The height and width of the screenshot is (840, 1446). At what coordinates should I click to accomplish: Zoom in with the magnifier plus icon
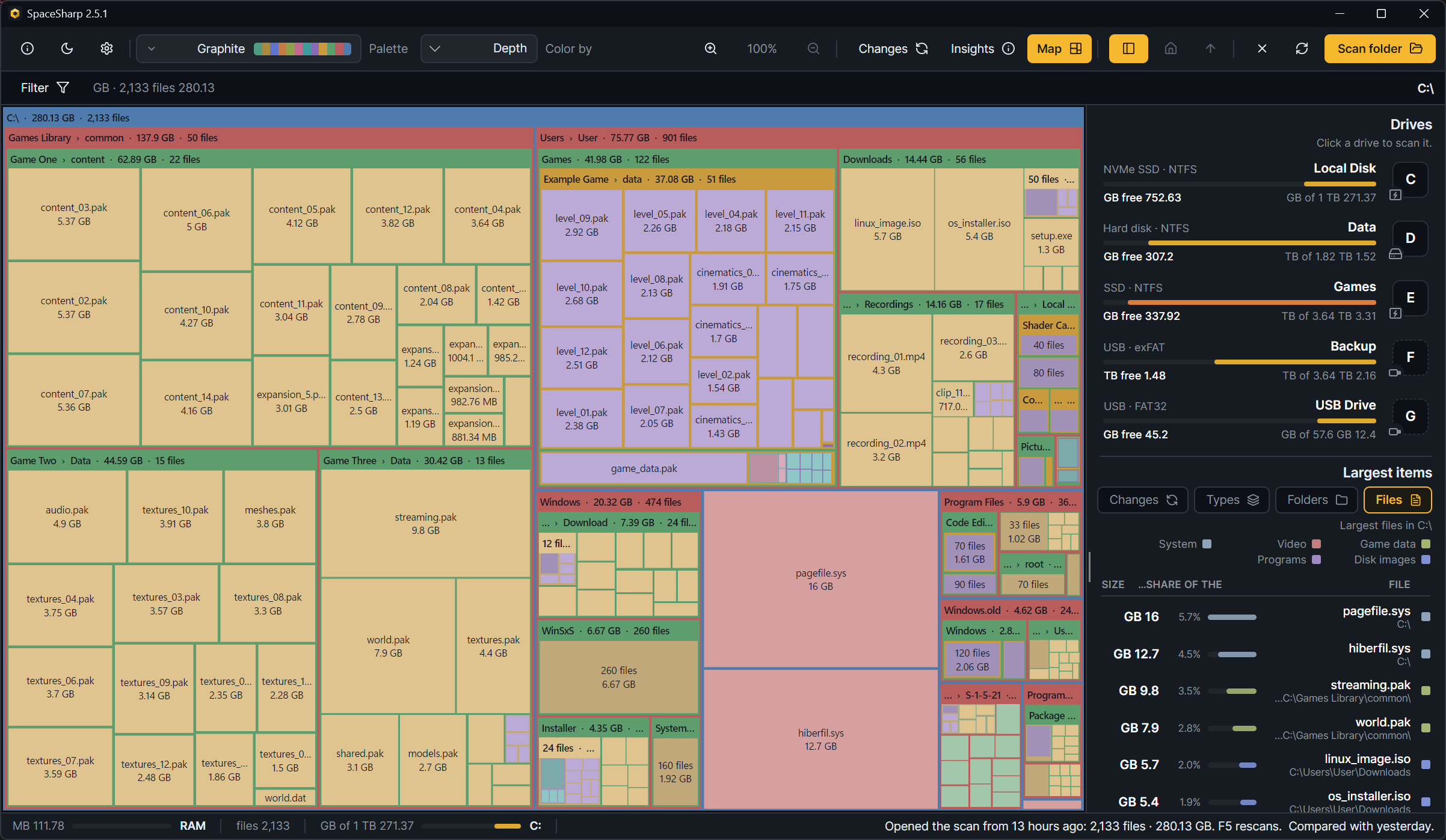[710, 49]
